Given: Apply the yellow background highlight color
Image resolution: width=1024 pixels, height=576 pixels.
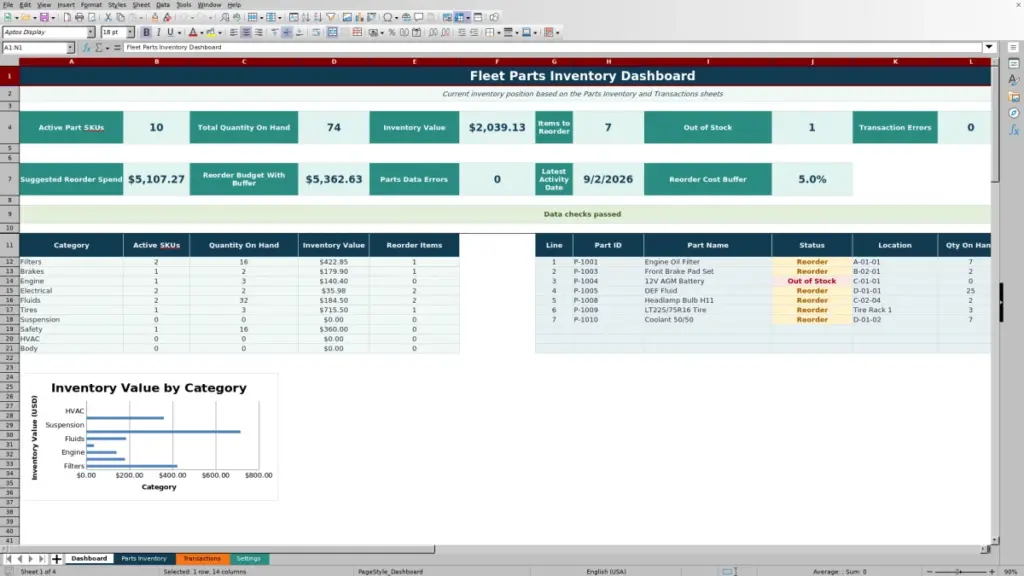Looking at the screenshot, I should [211, 32].
